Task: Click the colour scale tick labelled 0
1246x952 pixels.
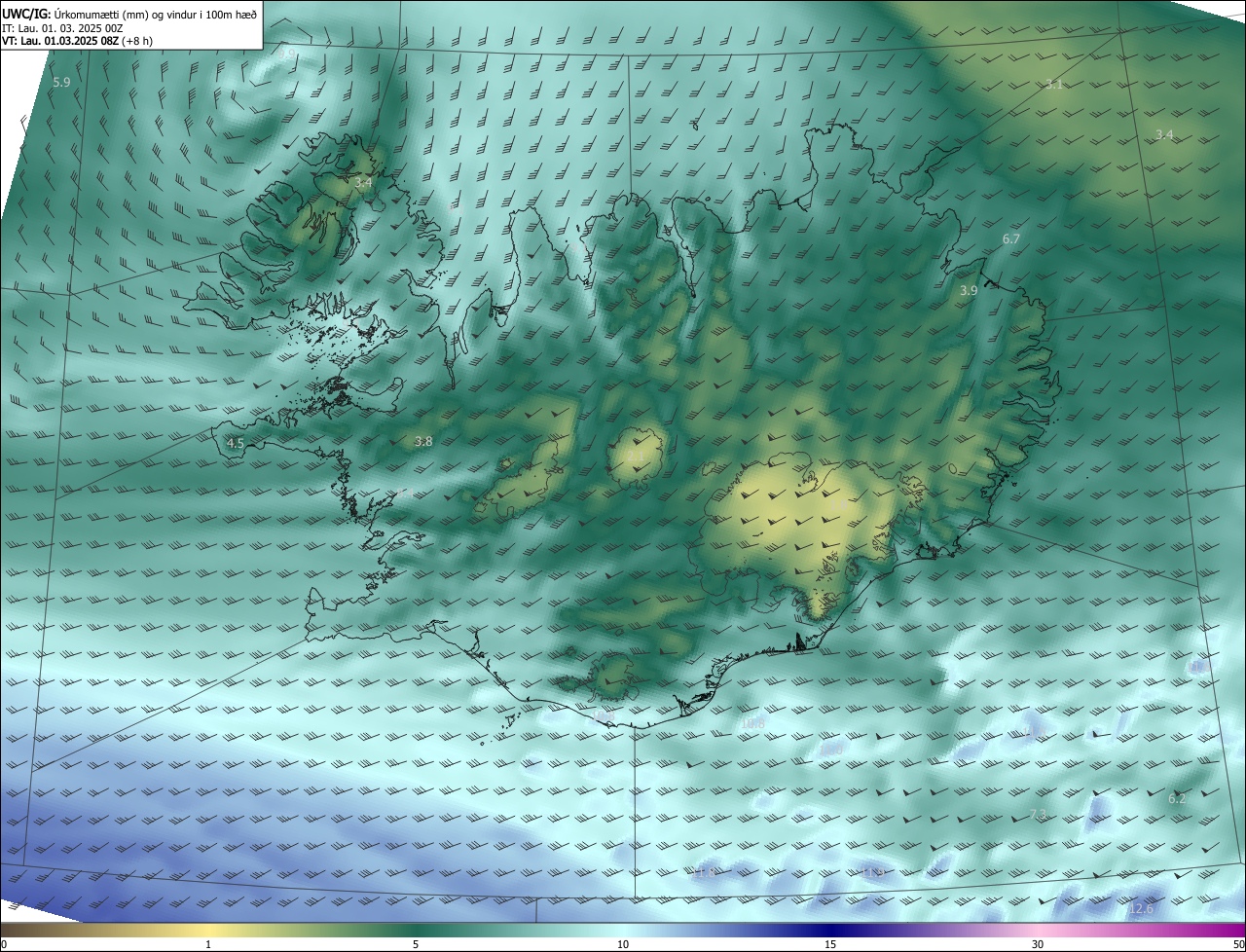Action: click(4, 944)
